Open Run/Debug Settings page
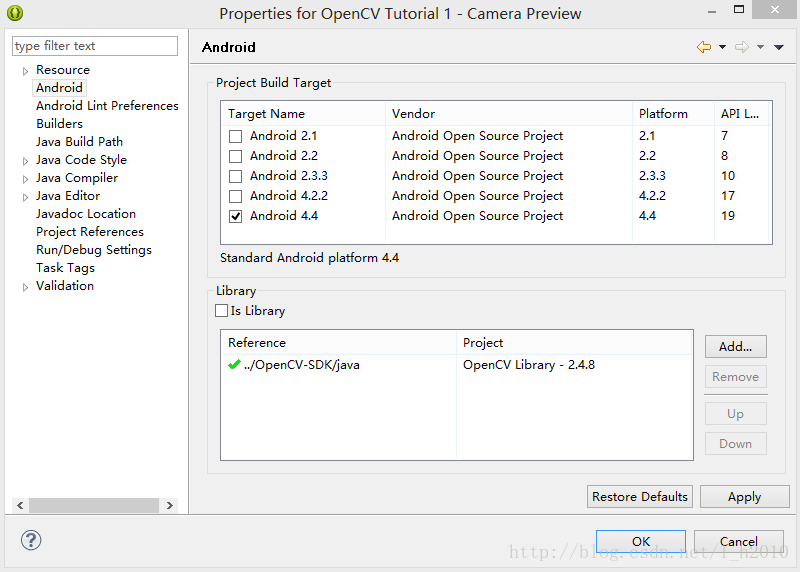 [x=94, y=250]
